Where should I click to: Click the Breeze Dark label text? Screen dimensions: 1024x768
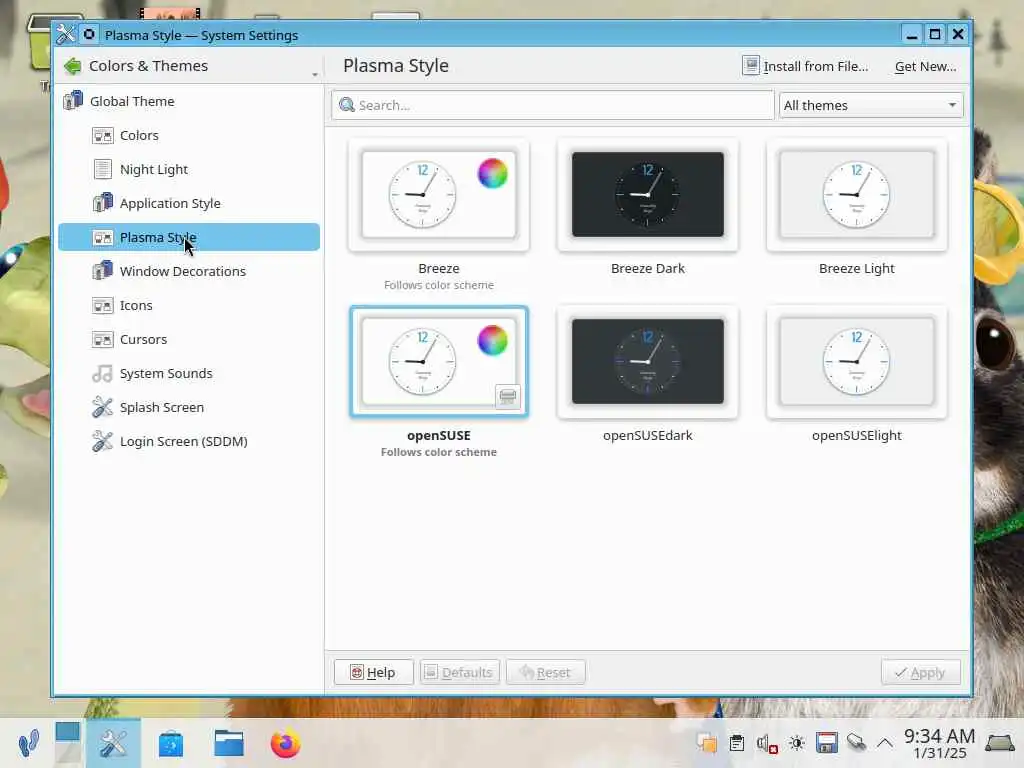click(x=648, y=268)
